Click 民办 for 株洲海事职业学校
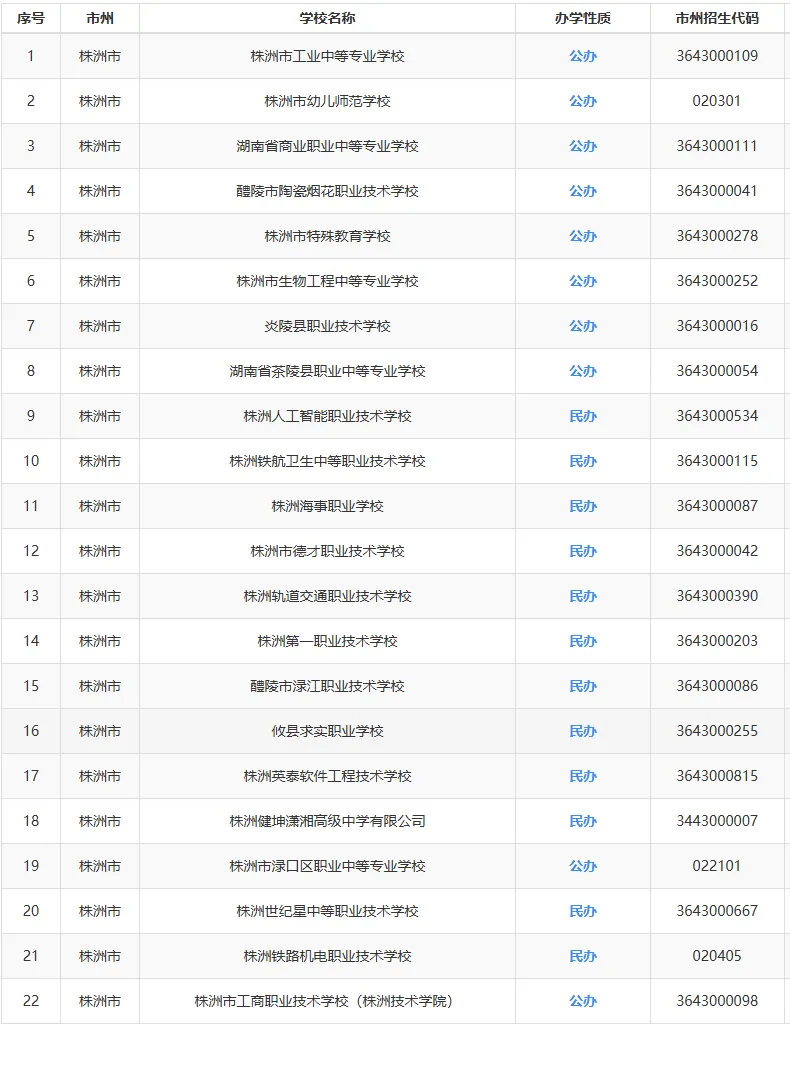 [583, 506]
